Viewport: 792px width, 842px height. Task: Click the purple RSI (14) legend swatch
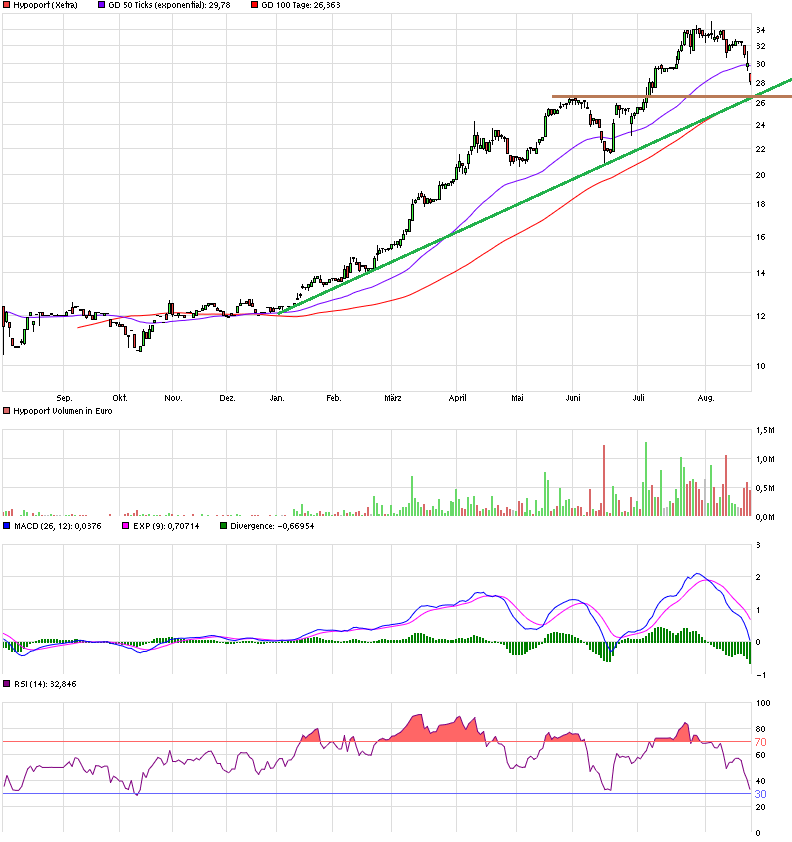(6, 684)
